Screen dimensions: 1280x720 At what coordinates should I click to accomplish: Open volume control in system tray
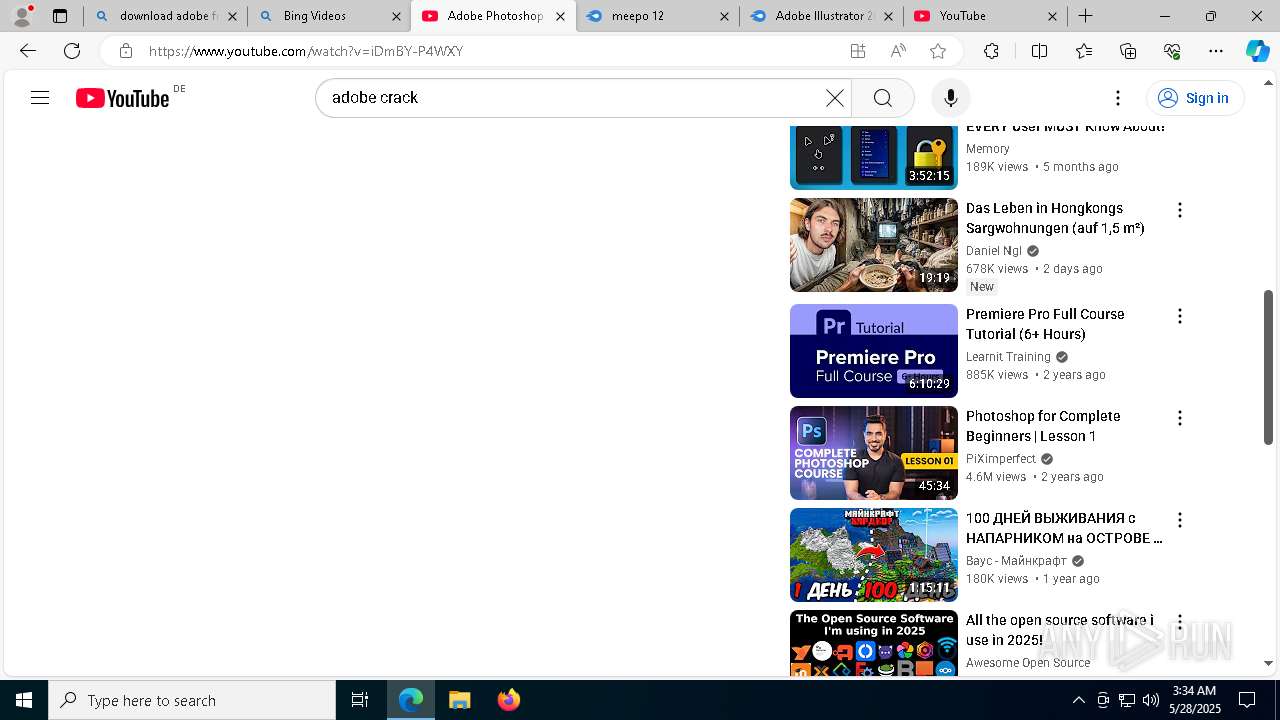click(x=1151, y=700)
